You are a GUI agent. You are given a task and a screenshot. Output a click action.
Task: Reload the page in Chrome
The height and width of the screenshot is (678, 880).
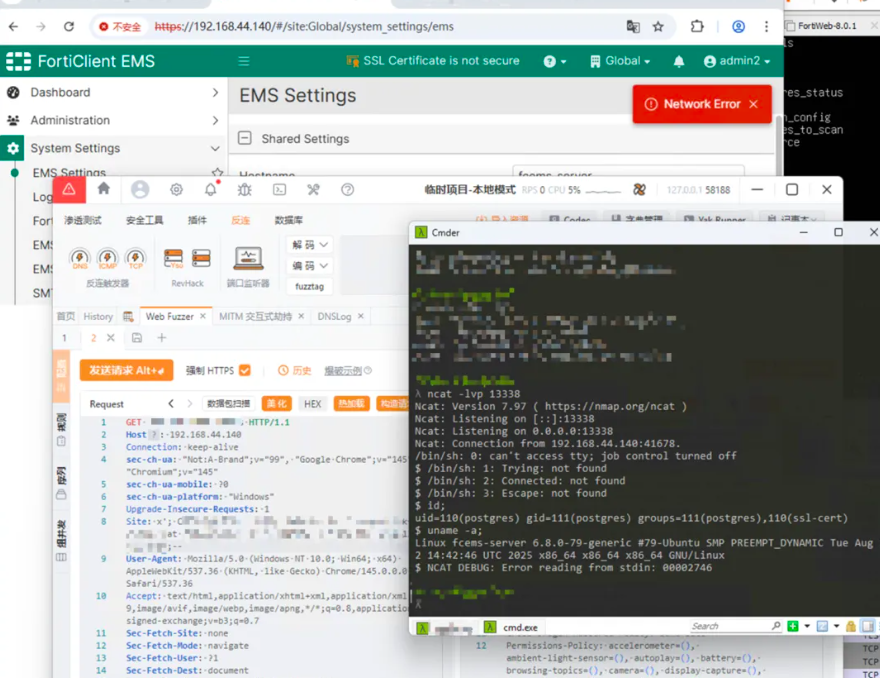pos(68,26)
